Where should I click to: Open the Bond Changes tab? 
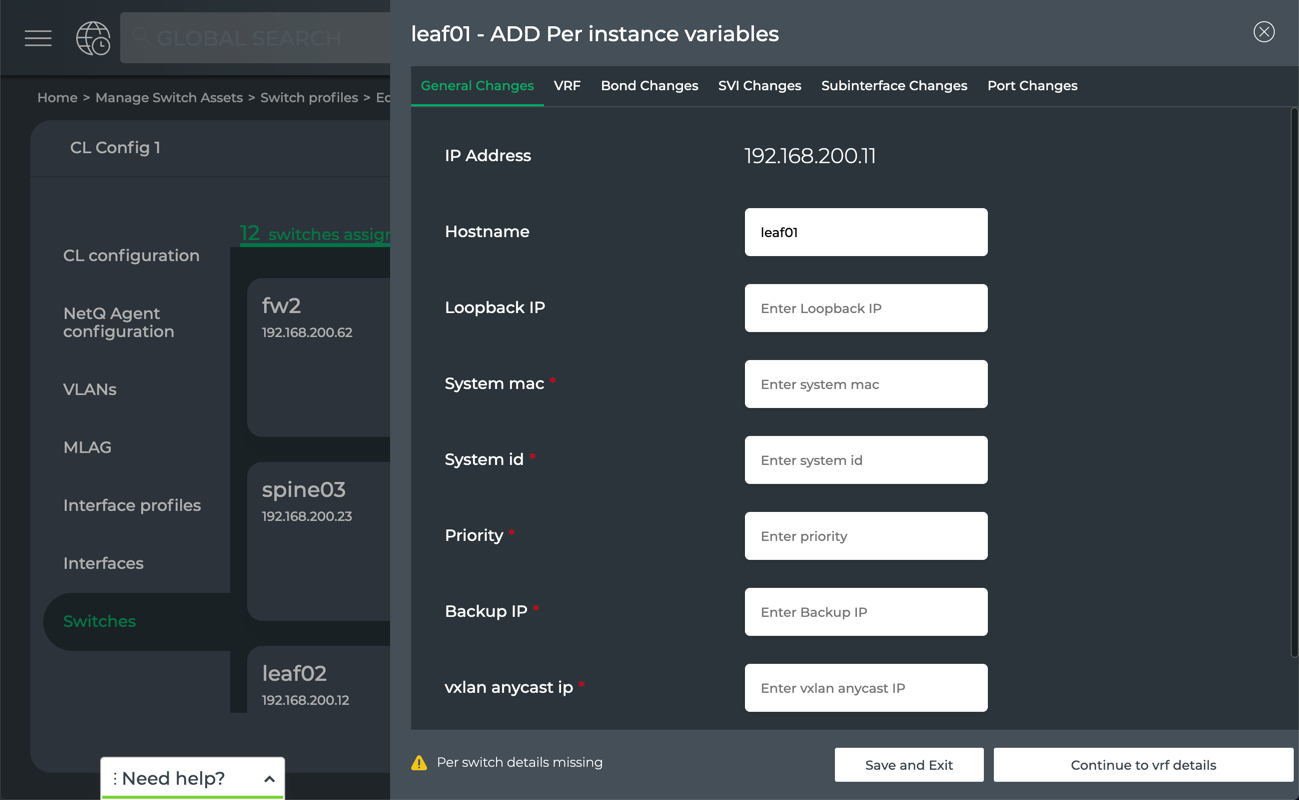[x=649, y=86]
